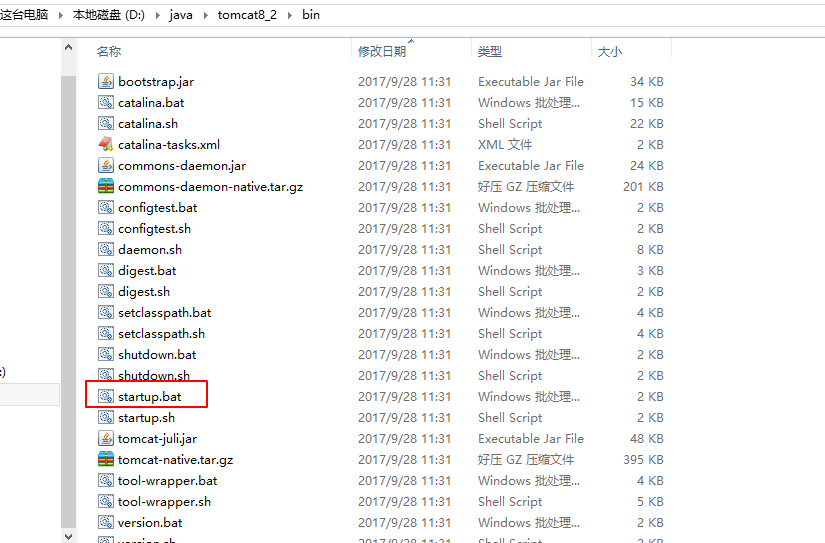Click the 34 KB size of bootstrap.jar
The width and height of the screenshot is (825, 543).
[x=647, y=82]
